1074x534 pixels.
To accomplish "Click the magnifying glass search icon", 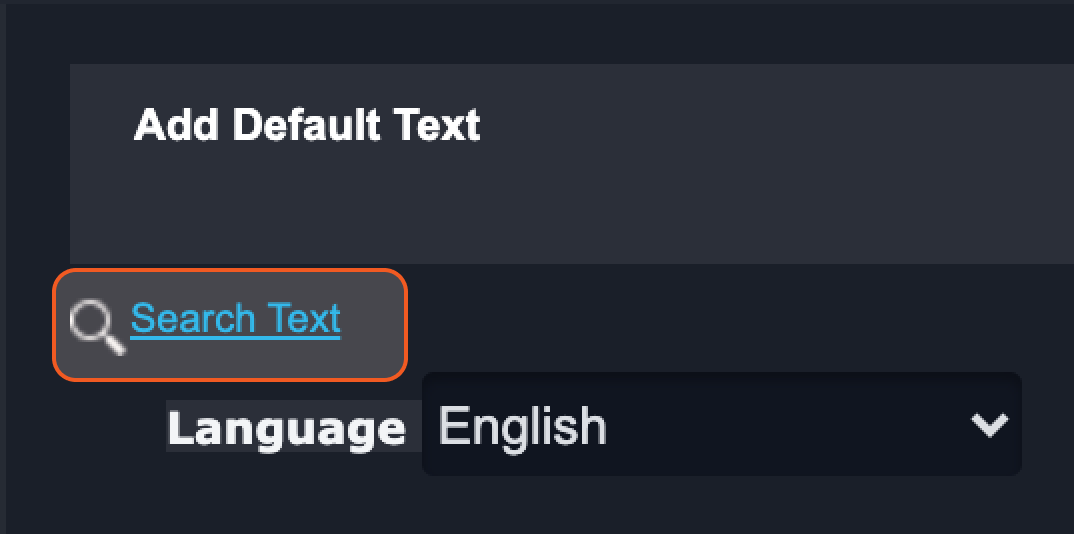I will pyautogui.click(x=96, y=327).
